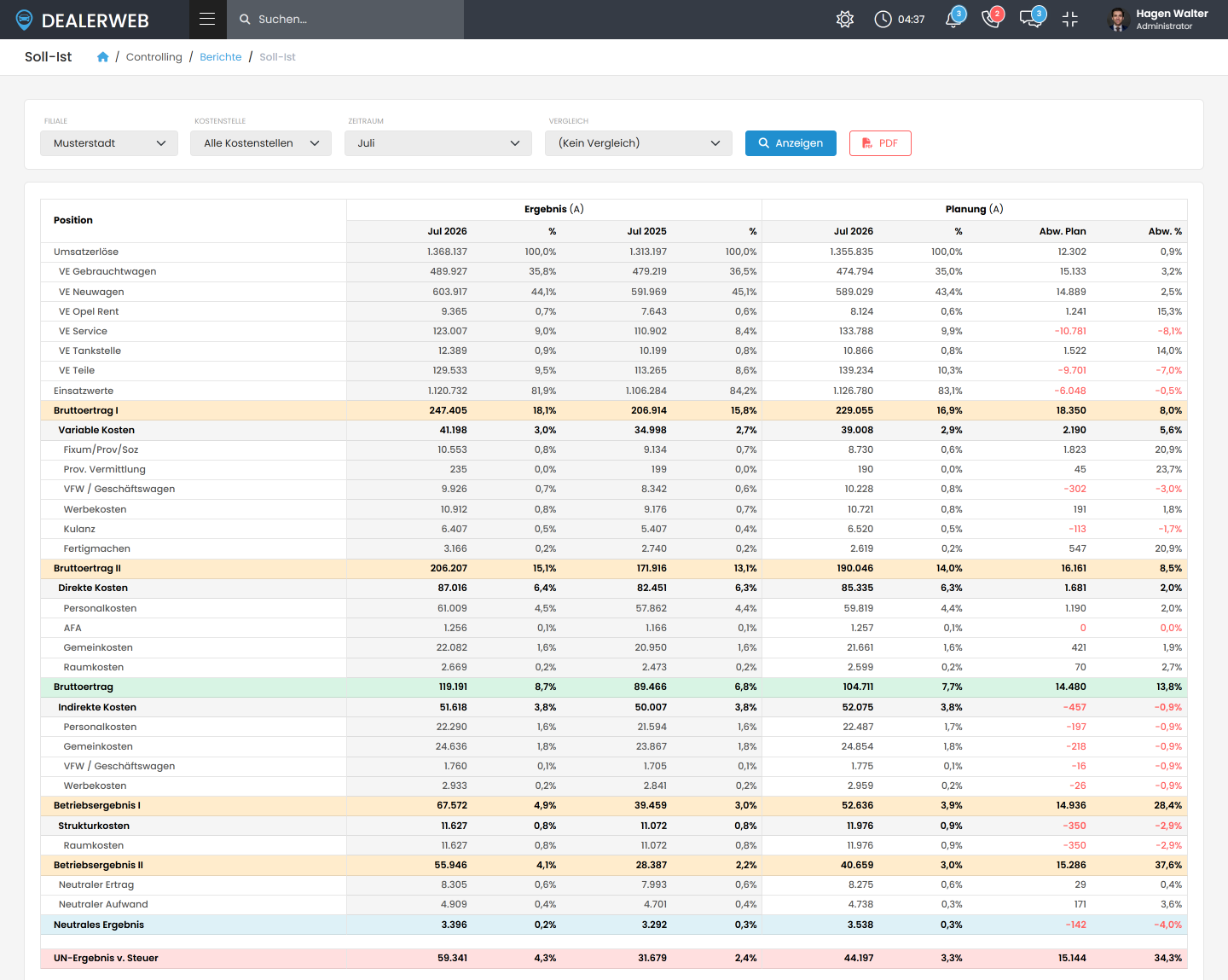The image size is (1228, 980).
Task: Click Strukturkosten row label
Action: (x=94, y=826)
